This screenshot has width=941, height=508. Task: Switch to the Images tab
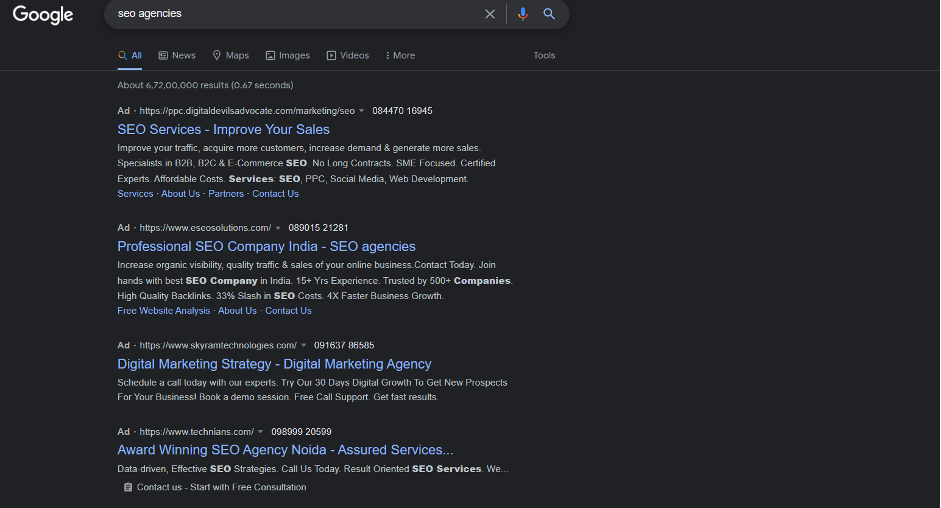coord(287,55)
